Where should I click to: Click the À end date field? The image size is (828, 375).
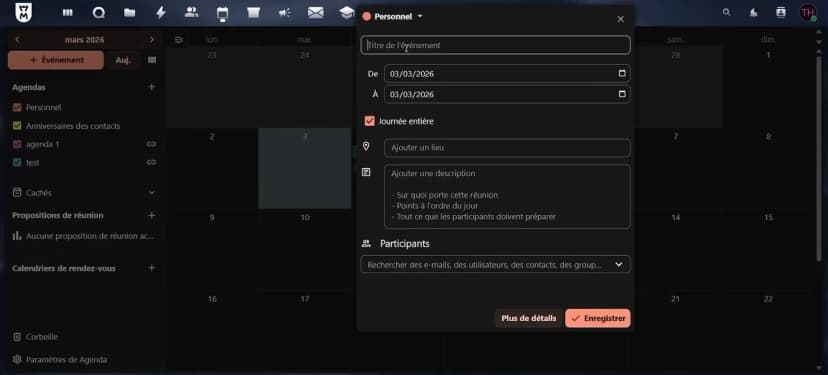507,94
